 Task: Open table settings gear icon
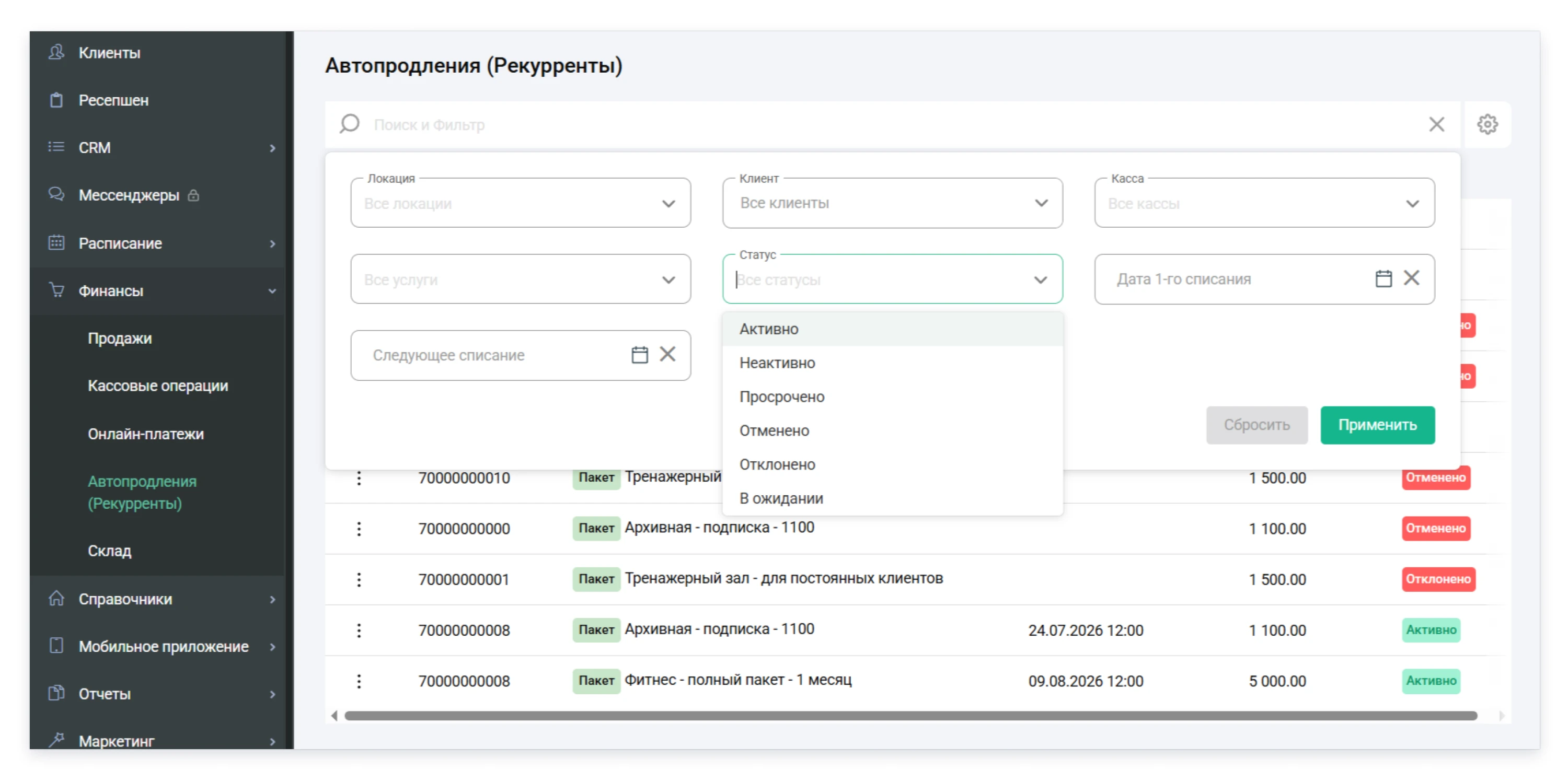[1487, 124]
